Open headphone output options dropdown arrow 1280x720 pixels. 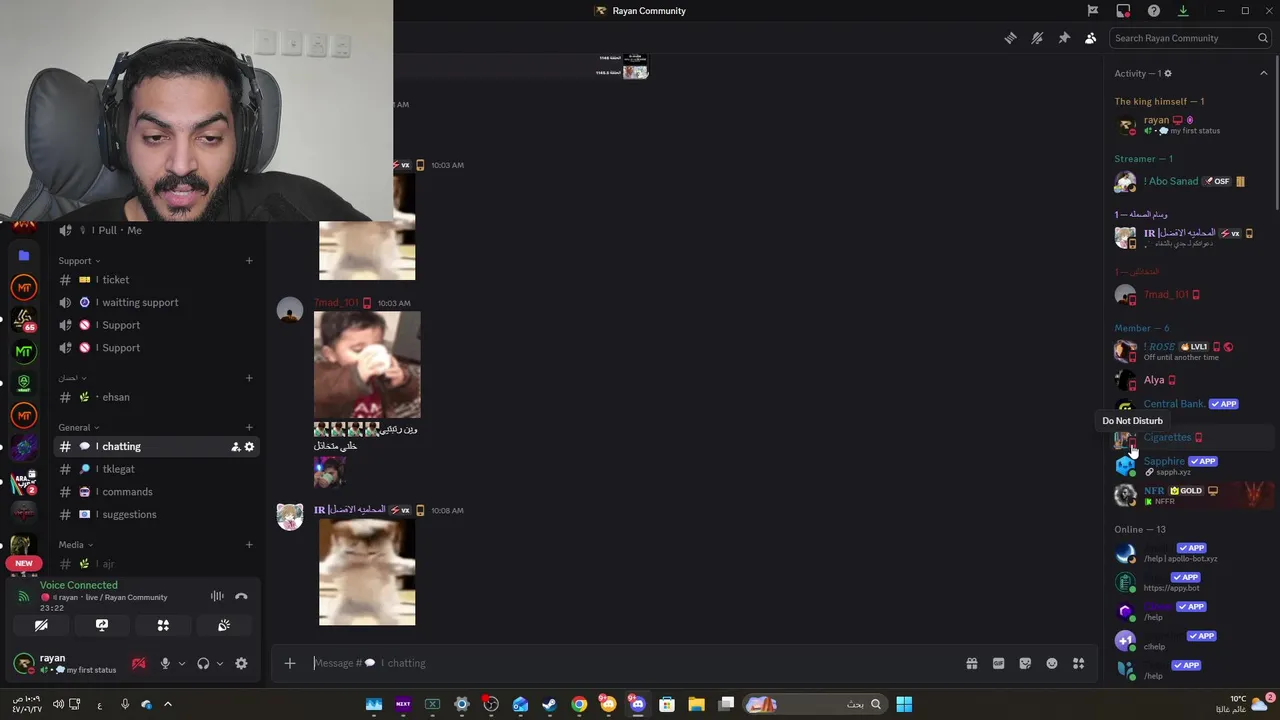219,663
